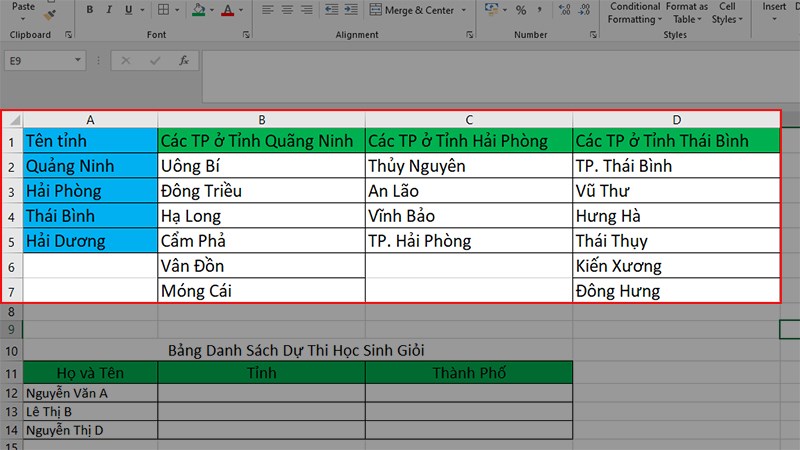
Task: Open the Fill Color dropdown arrow
Action: 212,10
